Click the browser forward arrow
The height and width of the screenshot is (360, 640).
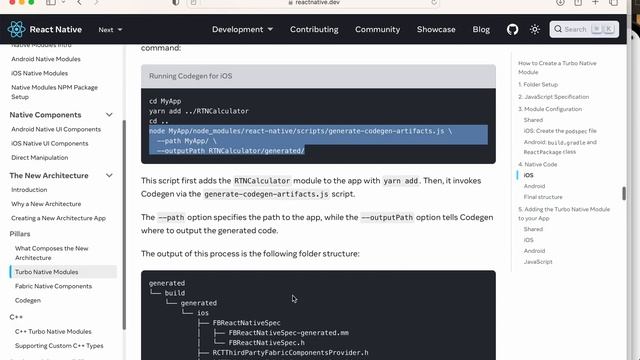pos(96,2)
